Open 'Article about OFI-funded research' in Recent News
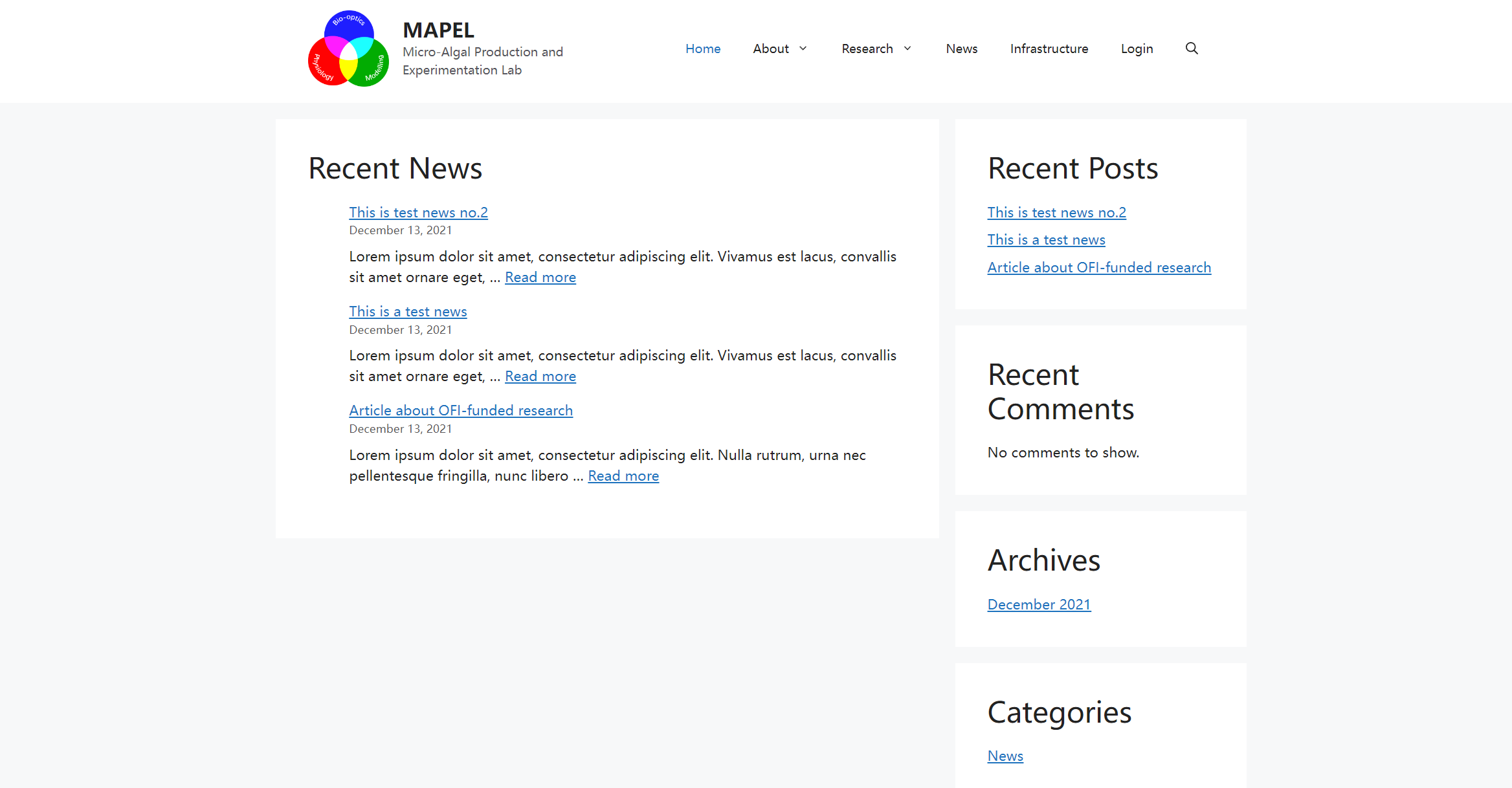 click(461, 410)
